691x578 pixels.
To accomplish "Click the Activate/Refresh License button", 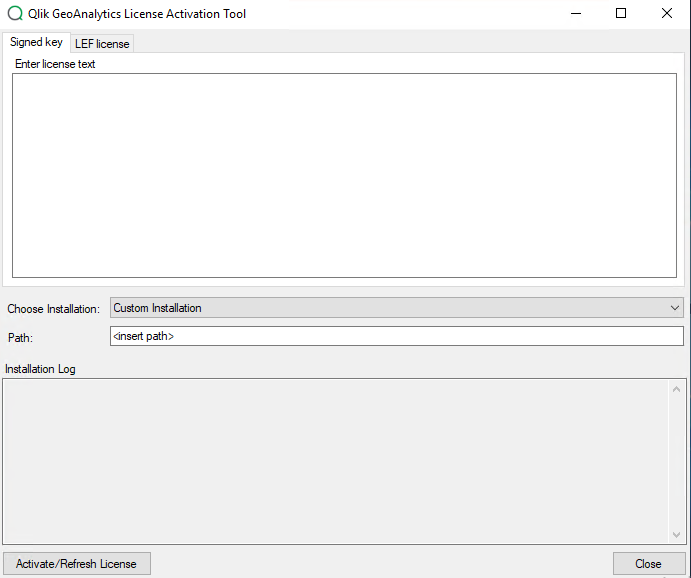I will (77, 563).
